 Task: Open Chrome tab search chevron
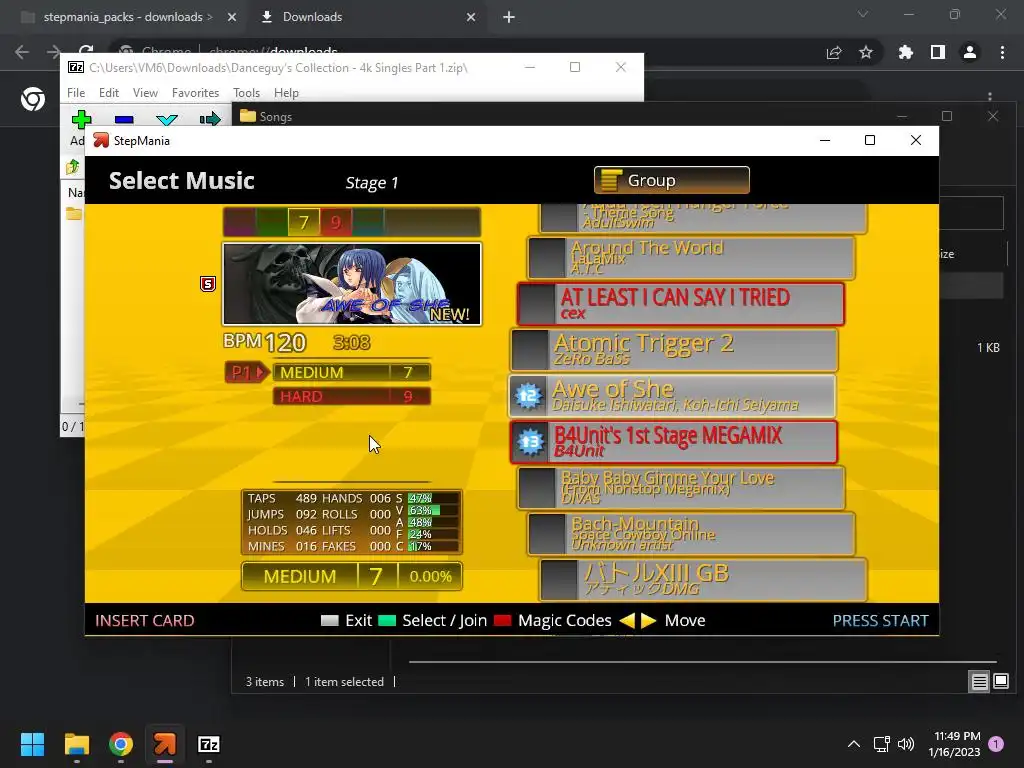(x=863, y=14)
